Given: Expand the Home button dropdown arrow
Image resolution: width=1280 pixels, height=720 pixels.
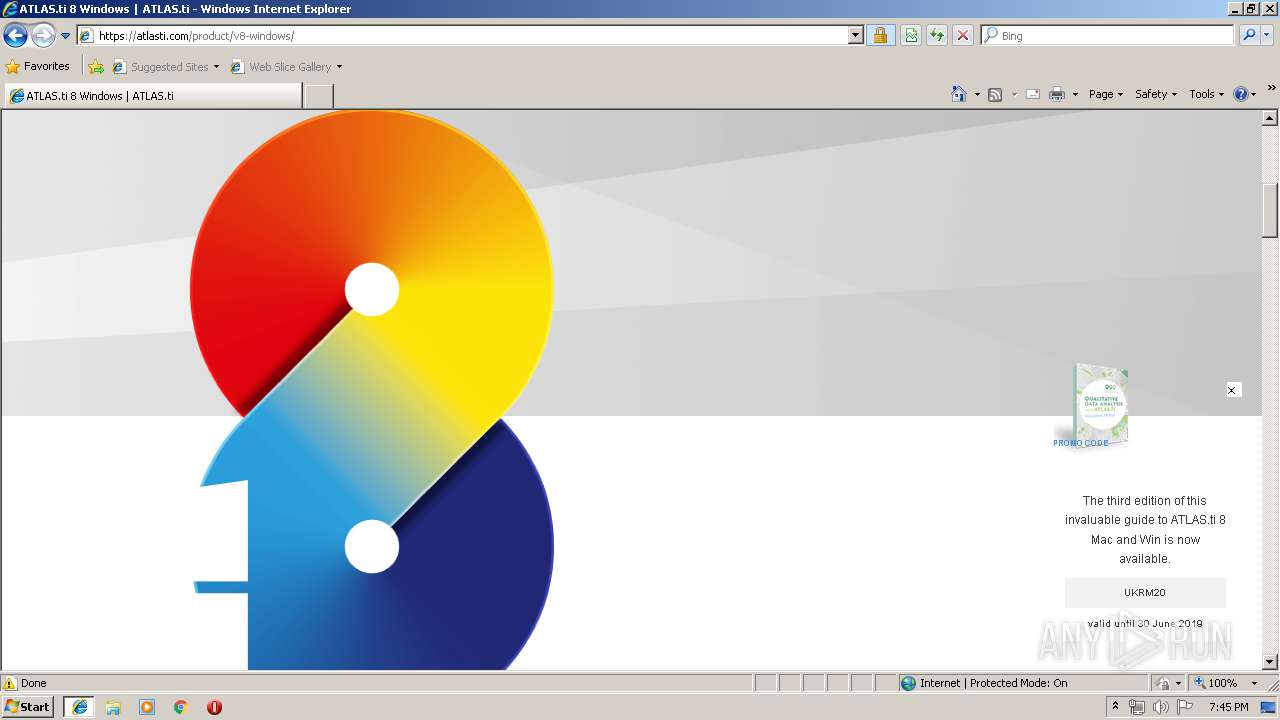Looking at the screenshot, I should click(x=977, y=95).
